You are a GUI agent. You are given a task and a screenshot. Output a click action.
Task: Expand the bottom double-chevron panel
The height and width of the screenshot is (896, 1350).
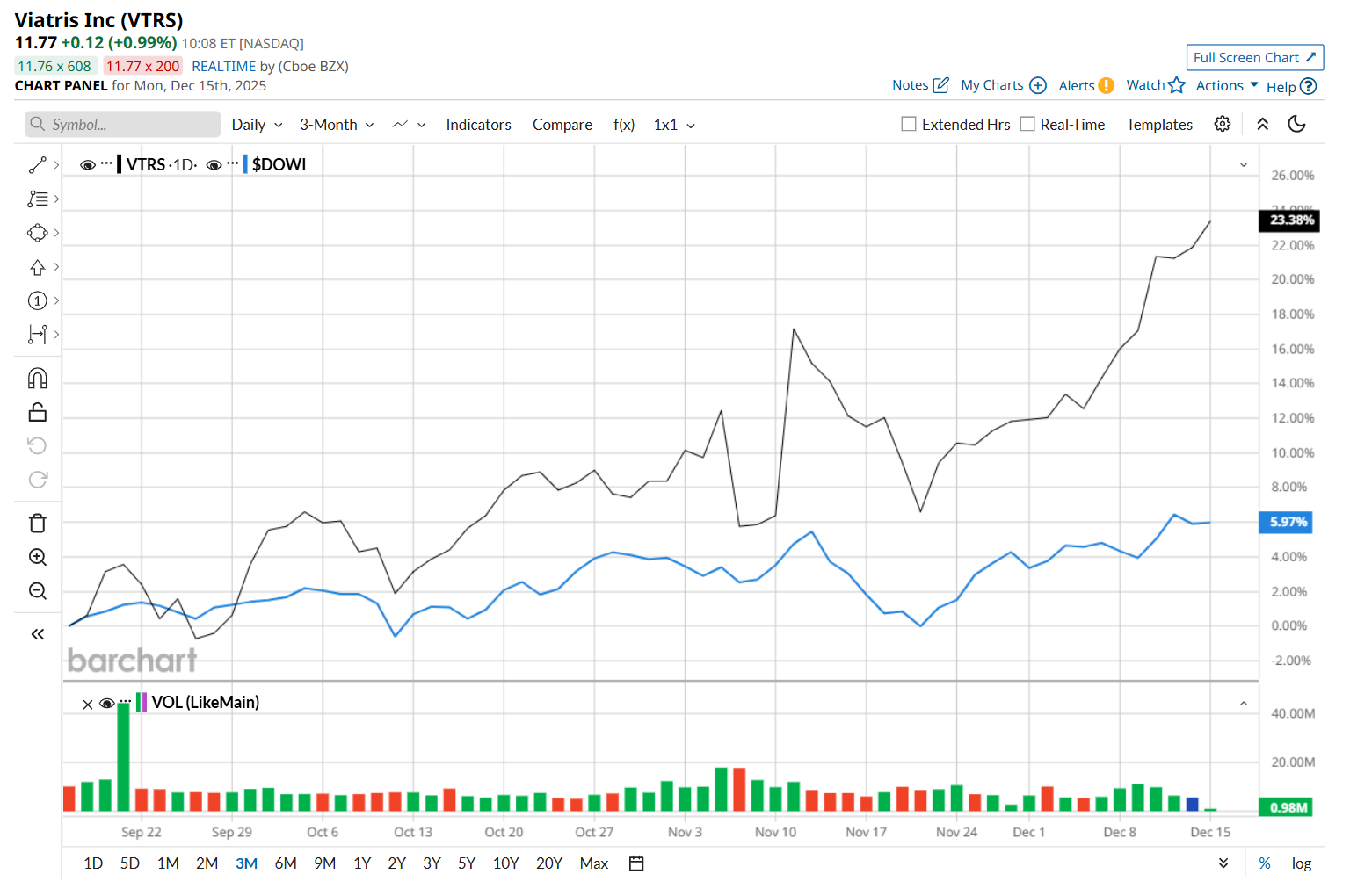coord(1223,863)
